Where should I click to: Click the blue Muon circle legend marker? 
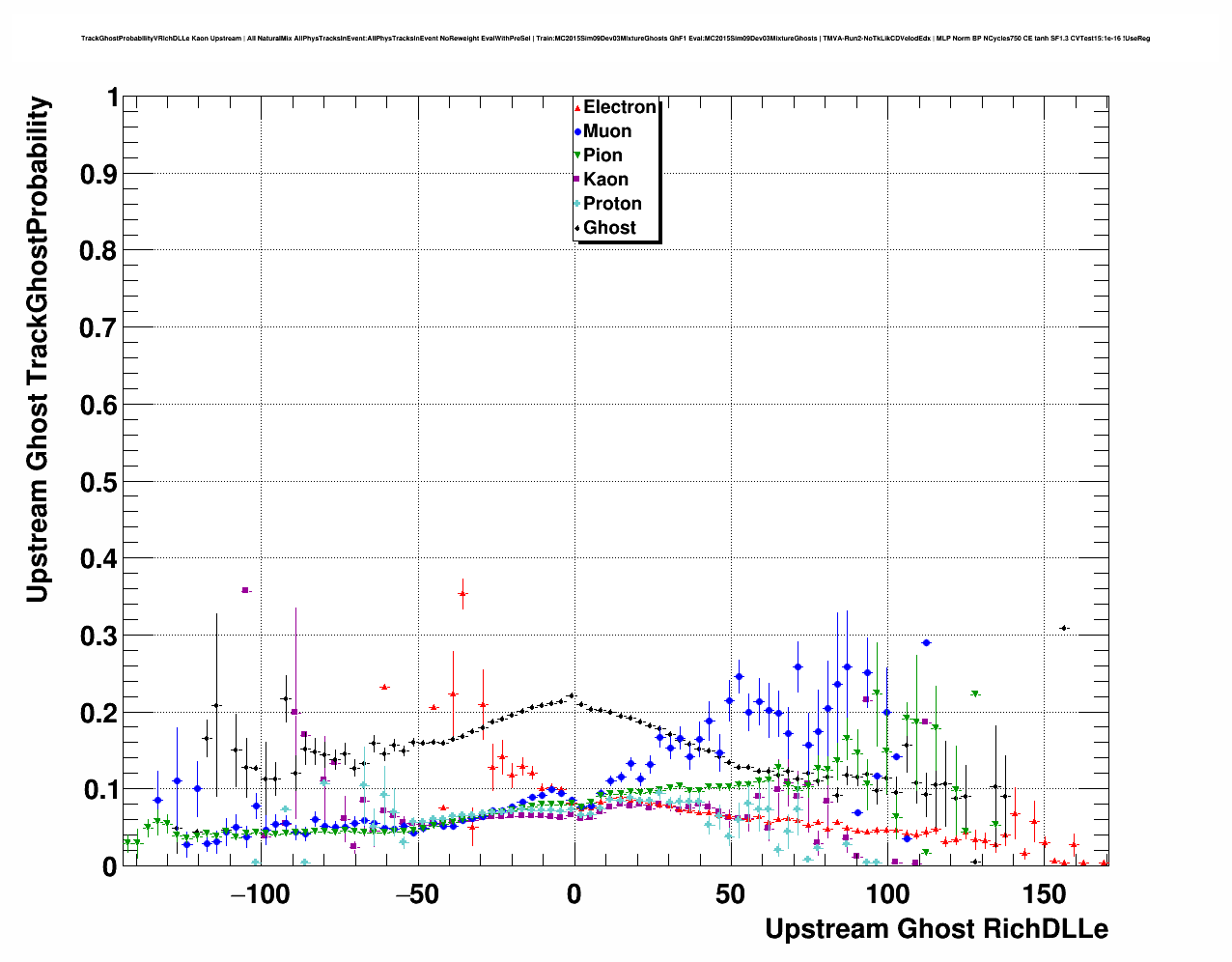tap(577, 131)
